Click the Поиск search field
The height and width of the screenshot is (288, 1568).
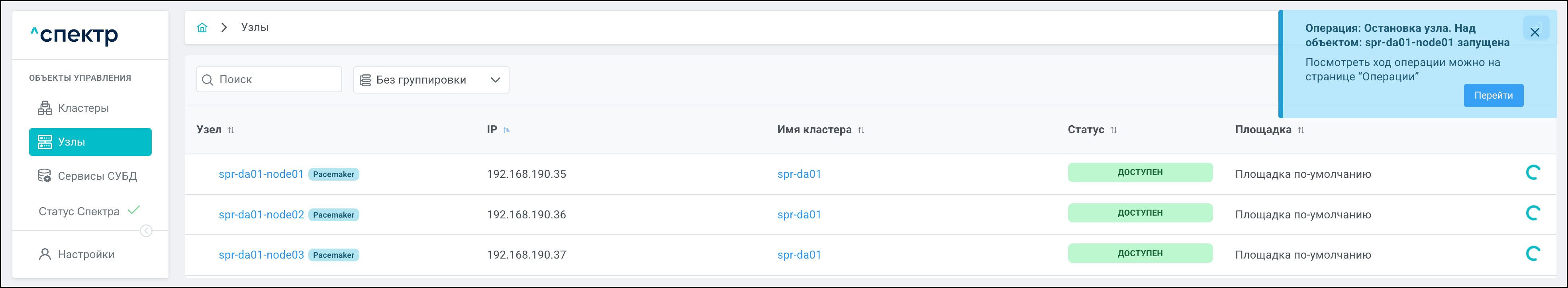click(x=269, y=80)
